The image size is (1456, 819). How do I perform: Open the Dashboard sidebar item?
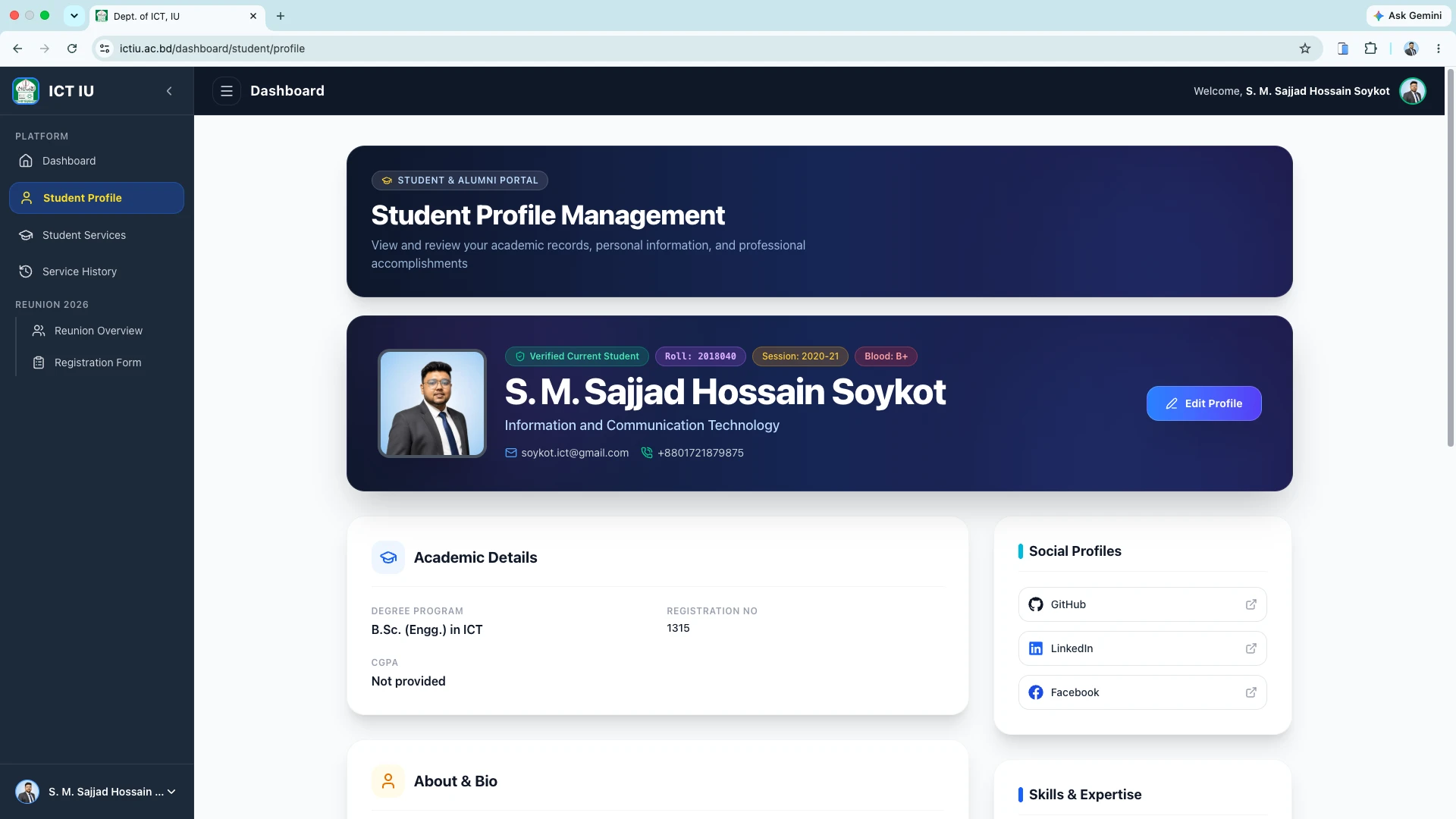[x=96, y=161]
